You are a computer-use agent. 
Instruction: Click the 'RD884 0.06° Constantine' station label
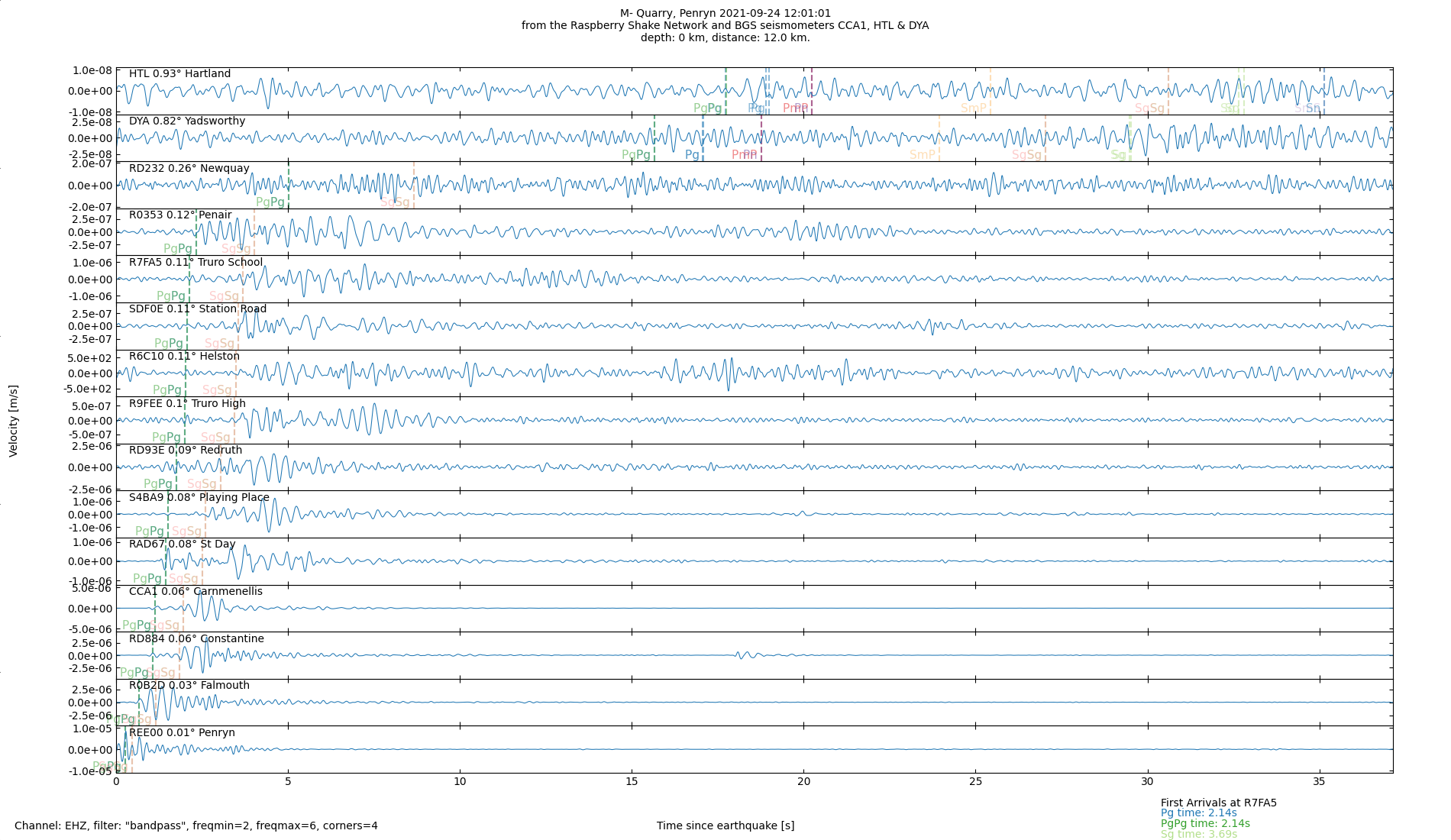(196, 638)
